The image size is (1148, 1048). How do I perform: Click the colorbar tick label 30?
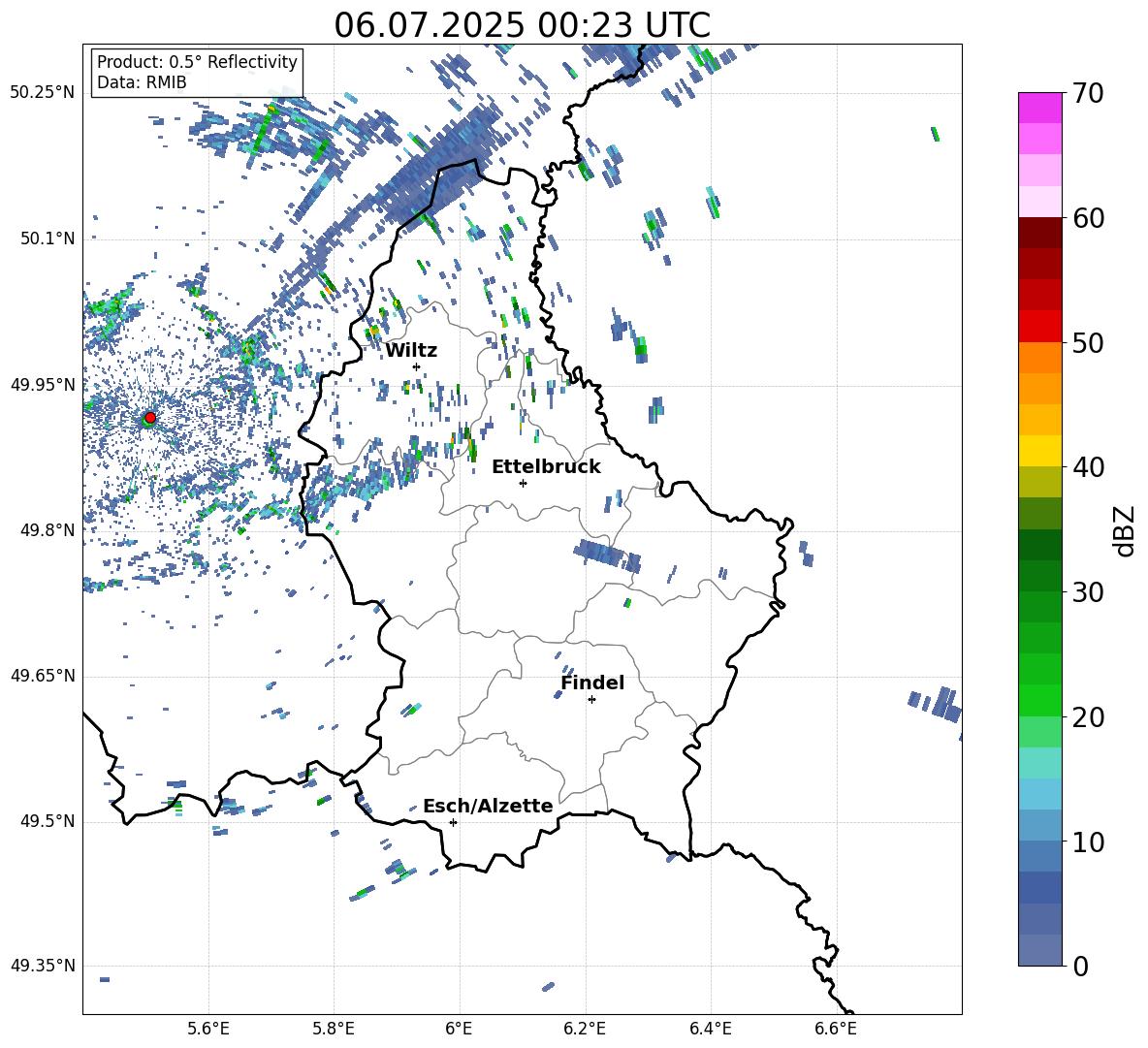pos(1088,592)
